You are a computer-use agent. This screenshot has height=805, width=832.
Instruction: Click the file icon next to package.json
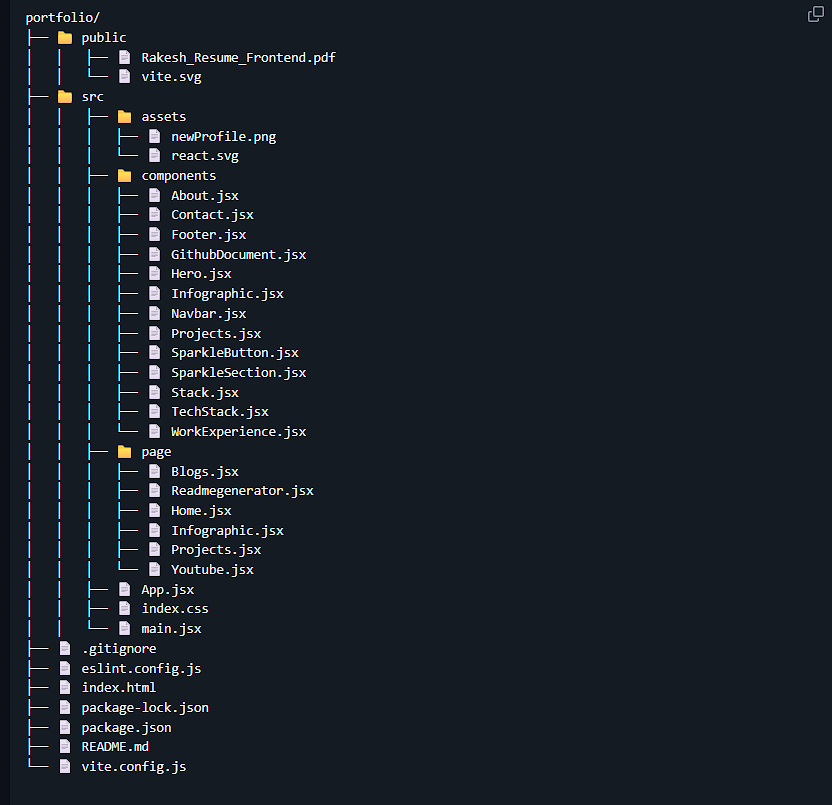point(64,727)
